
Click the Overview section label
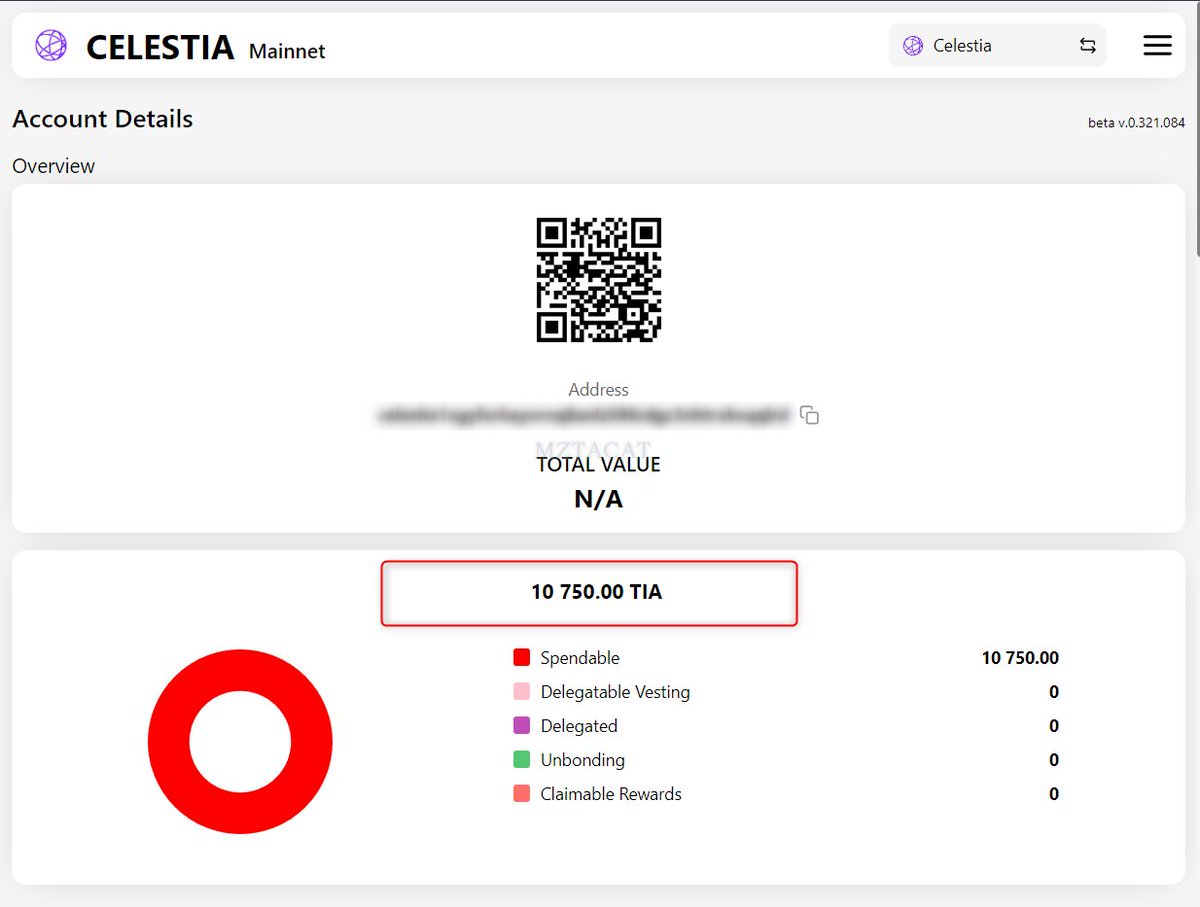click(x=54, y=166)
